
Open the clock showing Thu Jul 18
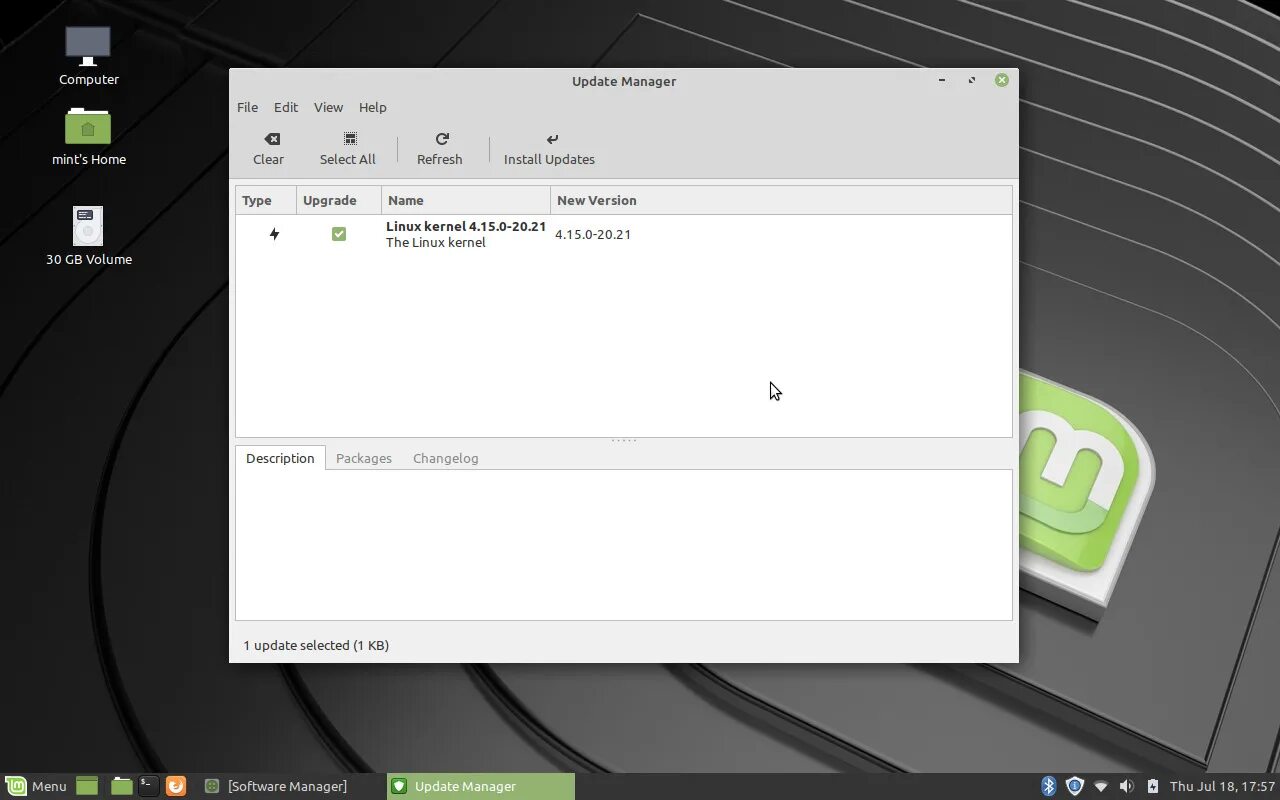1222,786
